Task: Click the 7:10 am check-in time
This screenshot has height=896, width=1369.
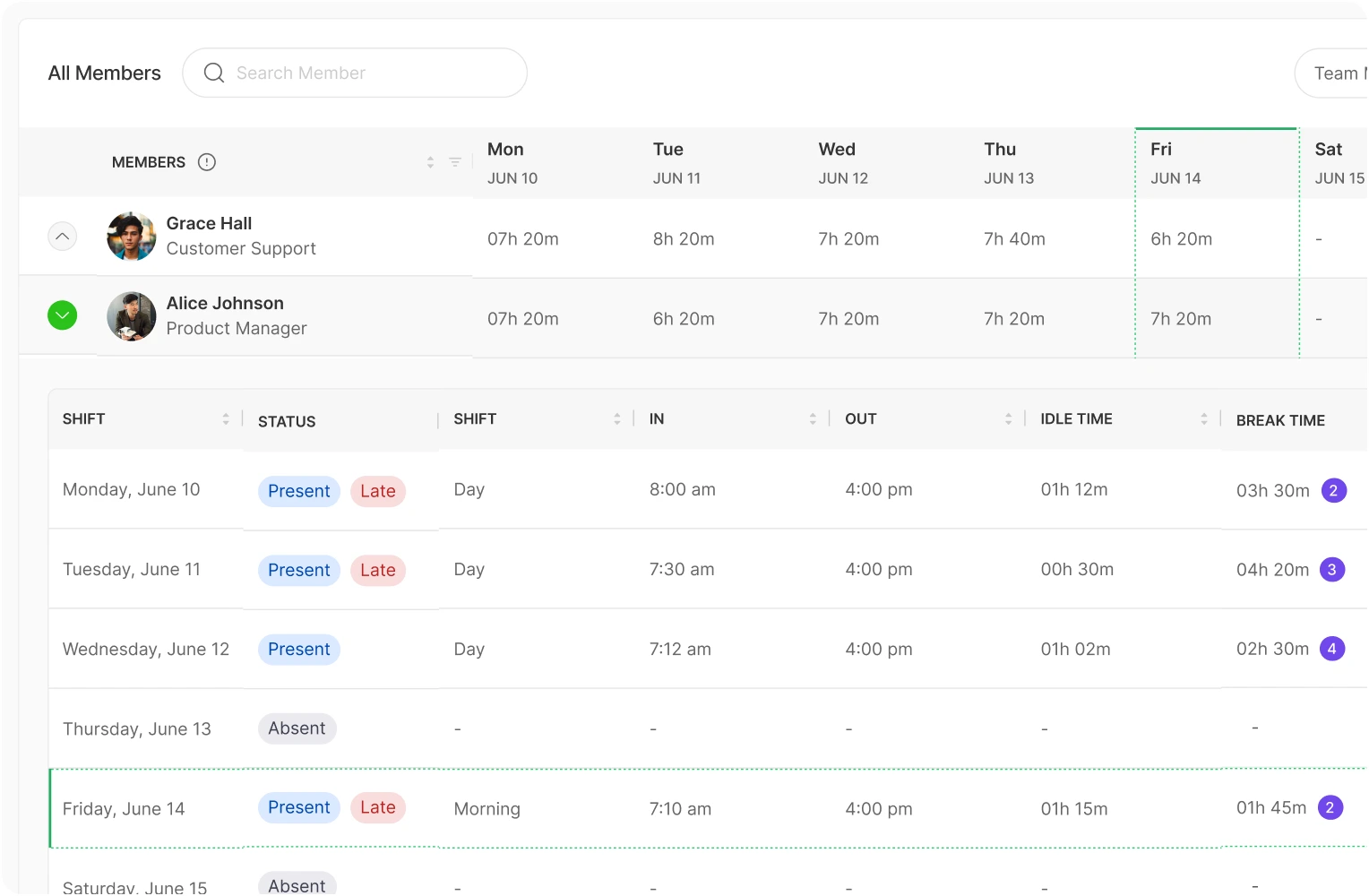Action: coord(680,809)
